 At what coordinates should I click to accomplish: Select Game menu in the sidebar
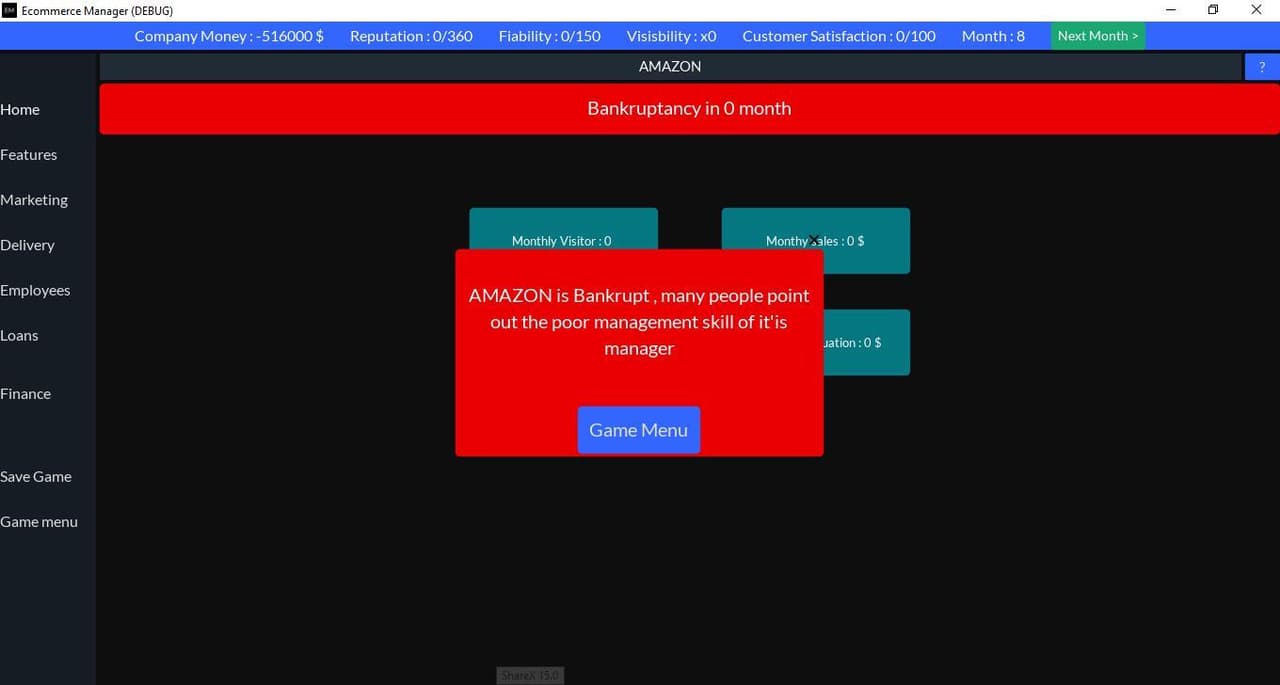point(39,522)
